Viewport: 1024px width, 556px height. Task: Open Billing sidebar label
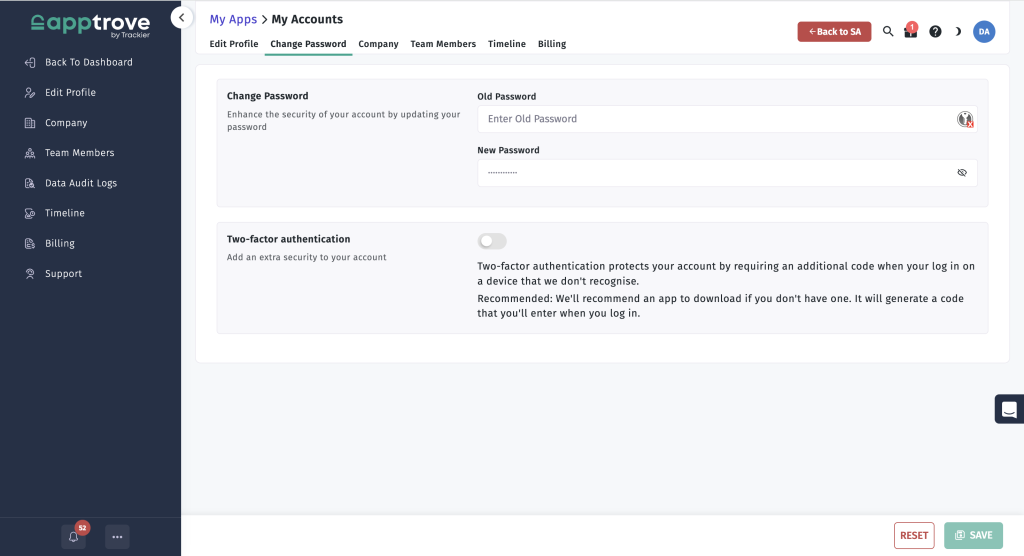pos(59,244)
